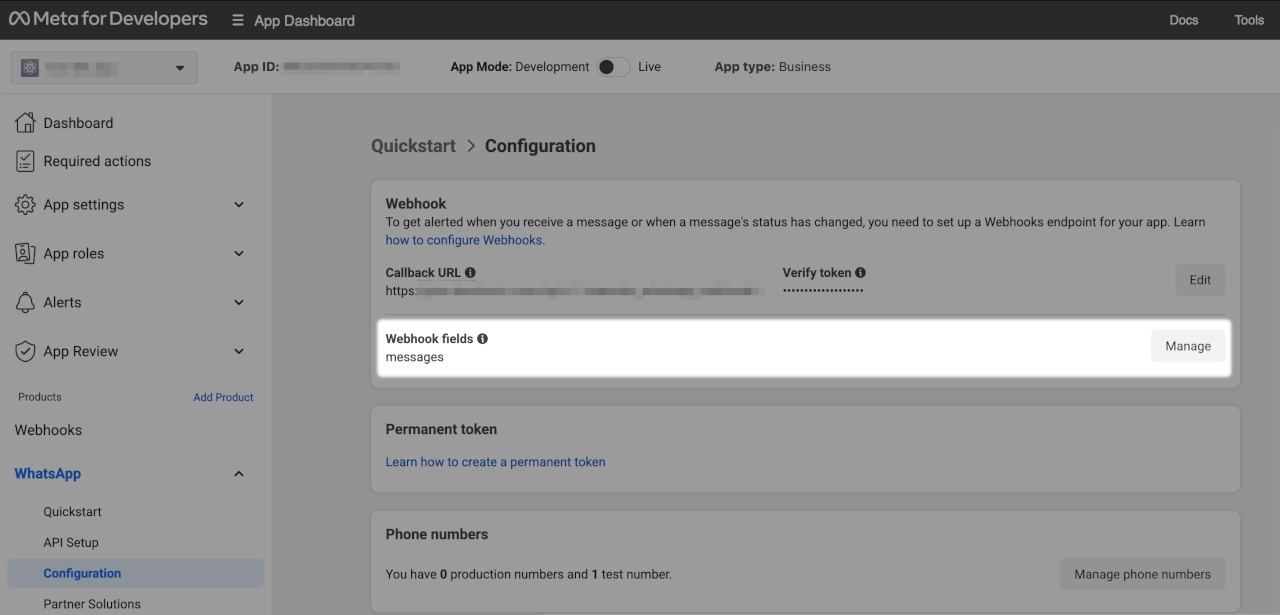Click the blurred Callback URL value
The image size is (1280, 615).
point(576,291)
